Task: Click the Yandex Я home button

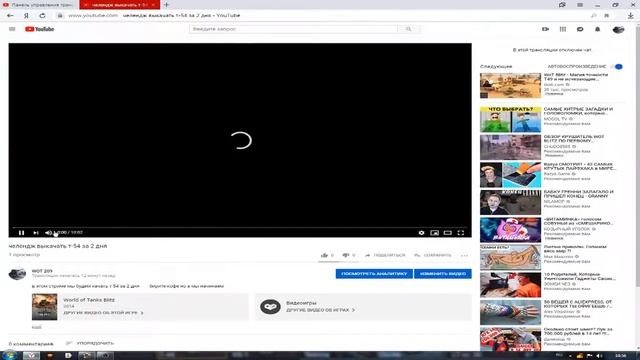Action: [x=26, y=16]
